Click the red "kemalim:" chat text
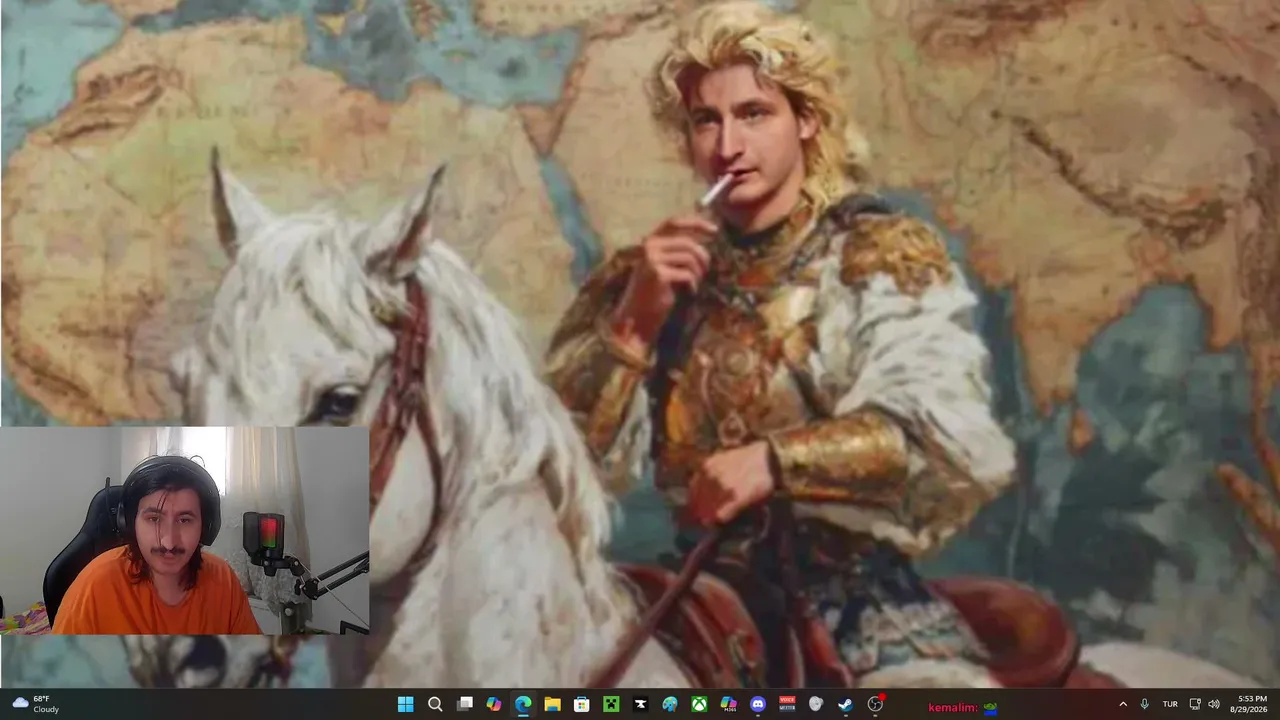 click(x=953, y=708)
